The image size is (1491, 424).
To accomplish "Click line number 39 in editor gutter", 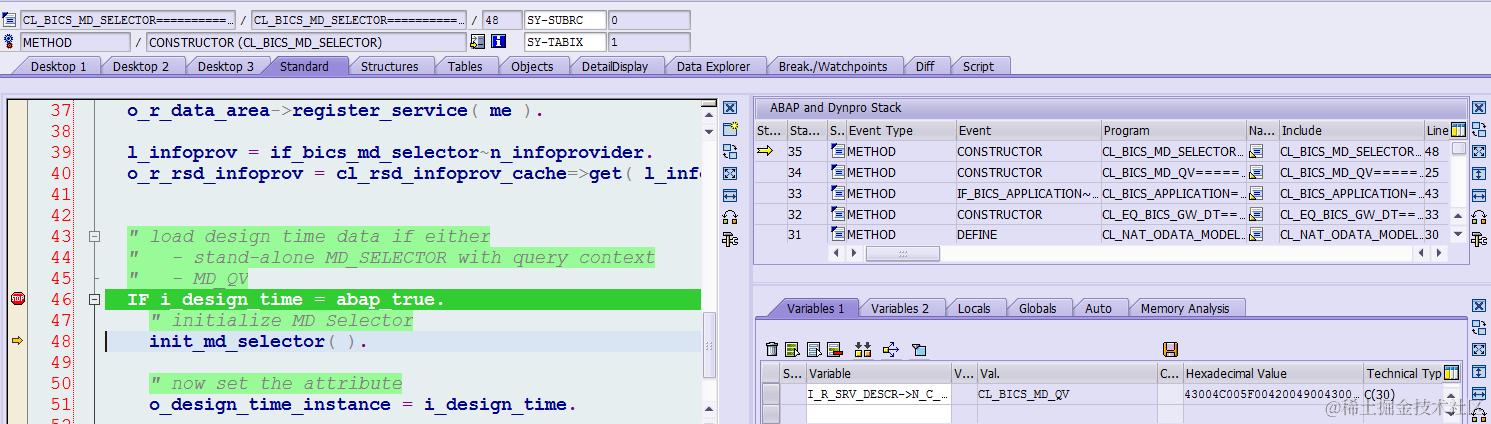I will pos(60,152).
